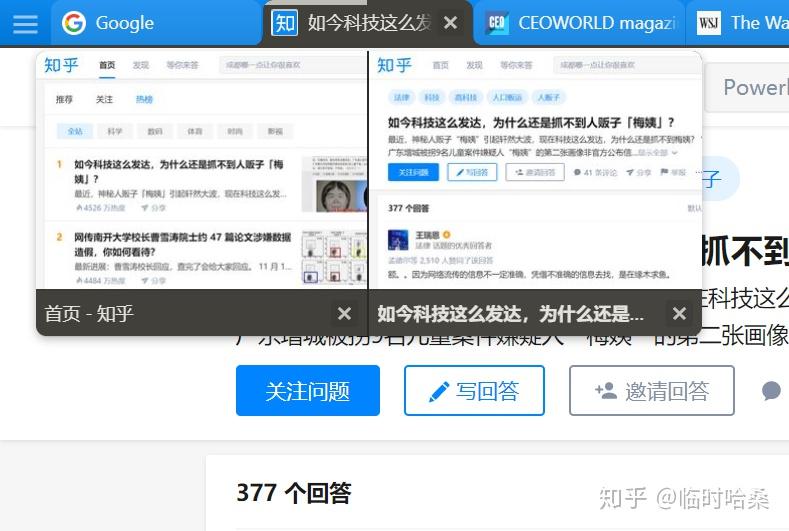Switch to the CEOWORLD magazine tab
Viewport: 789px width, 531px height.
click(580, 23)
